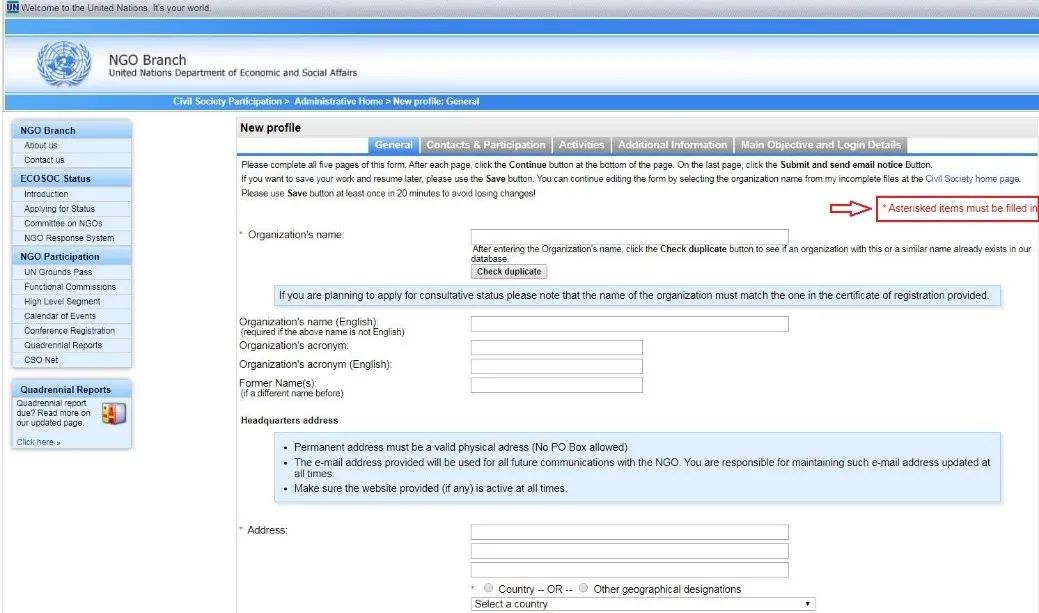Focus the third Address line field

pos(629,570)
